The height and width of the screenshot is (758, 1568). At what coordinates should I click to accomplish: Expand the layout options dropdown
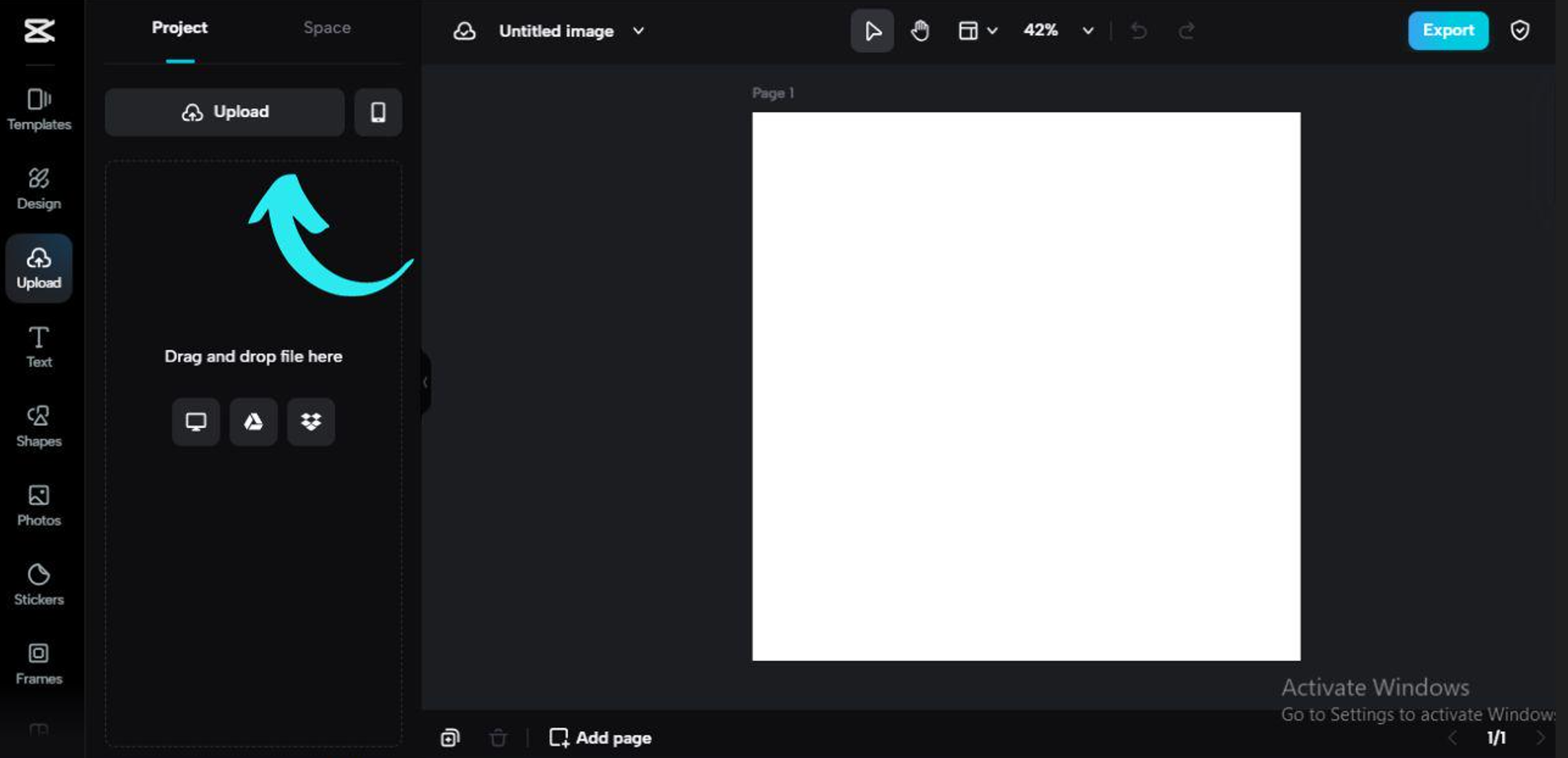[992, 31]
